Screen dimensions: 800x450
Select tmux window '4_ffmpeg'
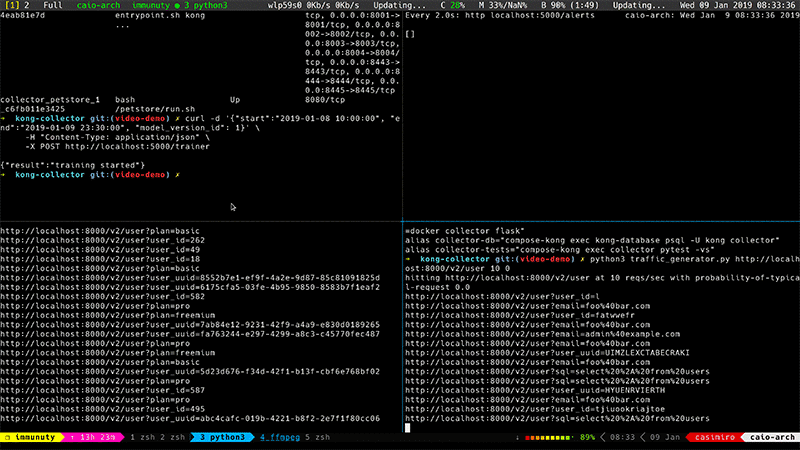(280, 437)
